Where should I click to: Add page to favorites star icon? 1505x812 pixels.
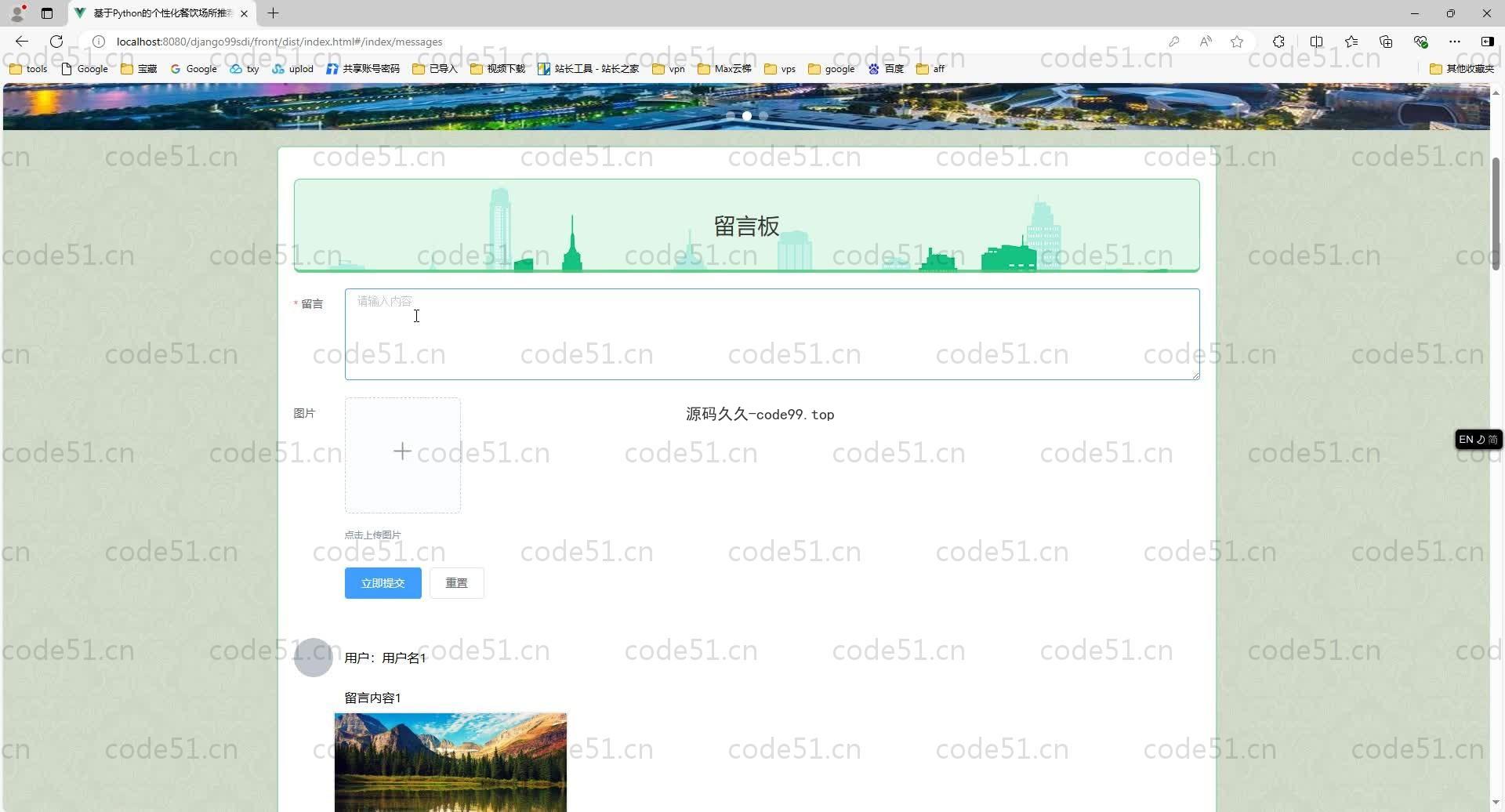1237,42
